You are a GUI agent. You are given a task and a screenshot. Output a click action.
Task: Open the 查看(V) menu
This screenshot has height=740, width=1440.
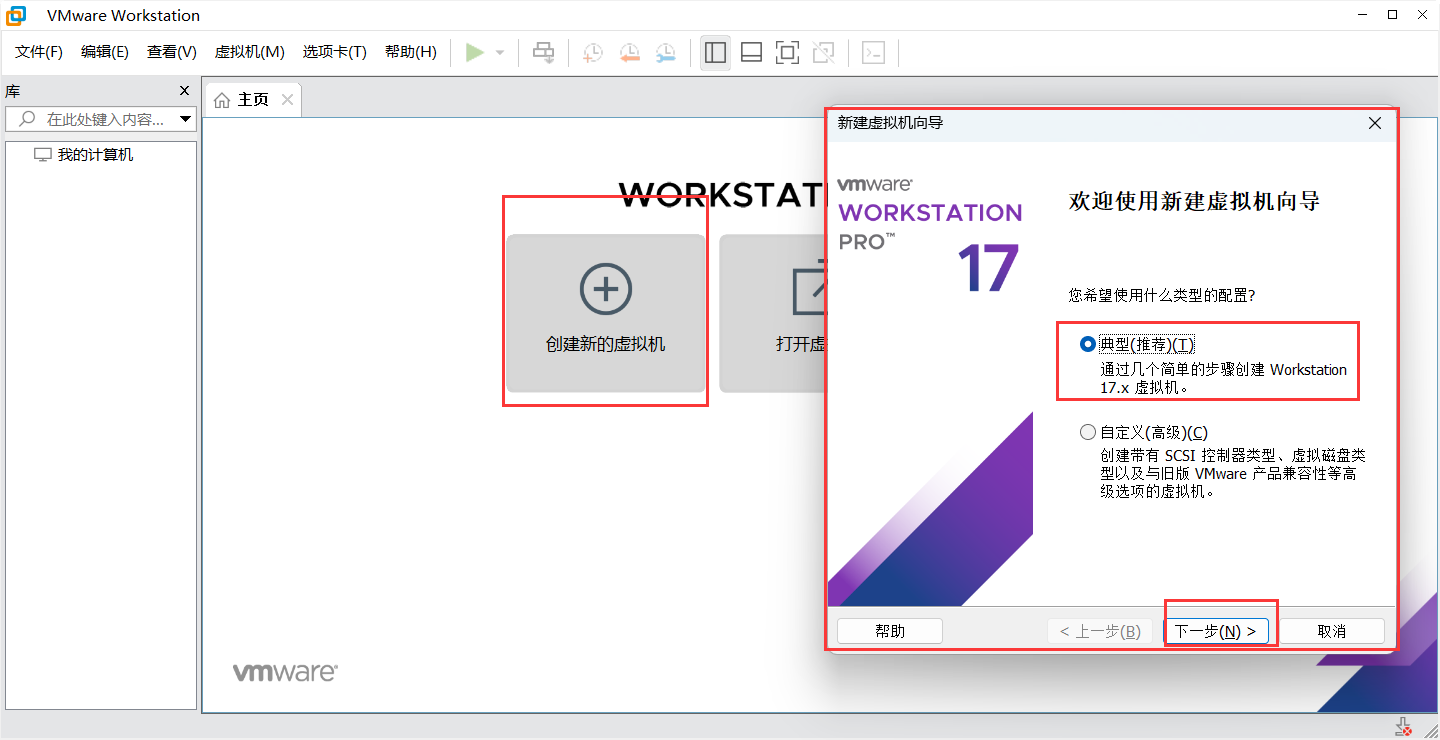[172, 52]
